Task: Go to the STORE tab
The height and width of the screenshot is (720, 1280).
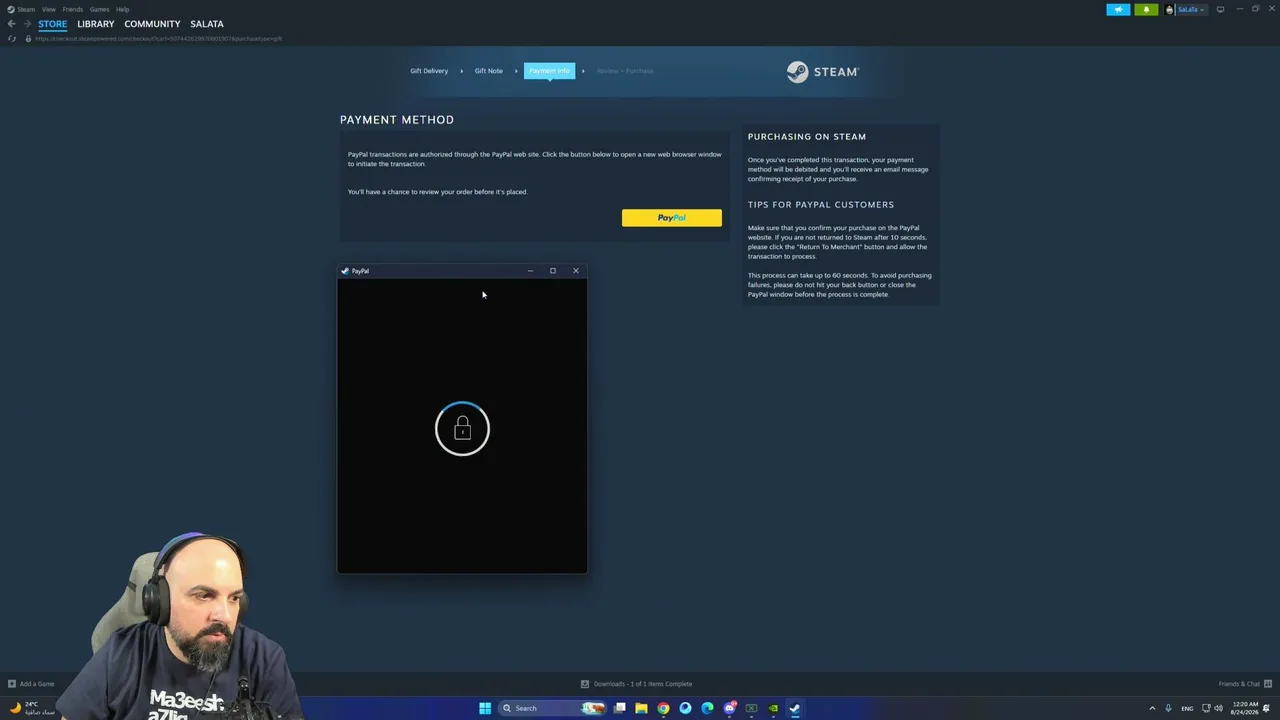Action: 53,24
